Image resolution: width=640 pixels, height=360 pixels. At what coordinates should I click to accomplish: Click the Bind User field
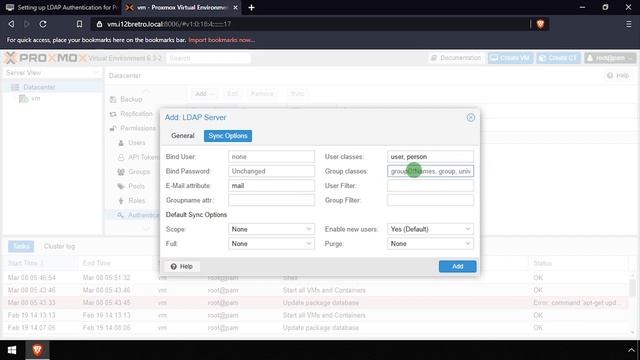click(x=271, y=157)
